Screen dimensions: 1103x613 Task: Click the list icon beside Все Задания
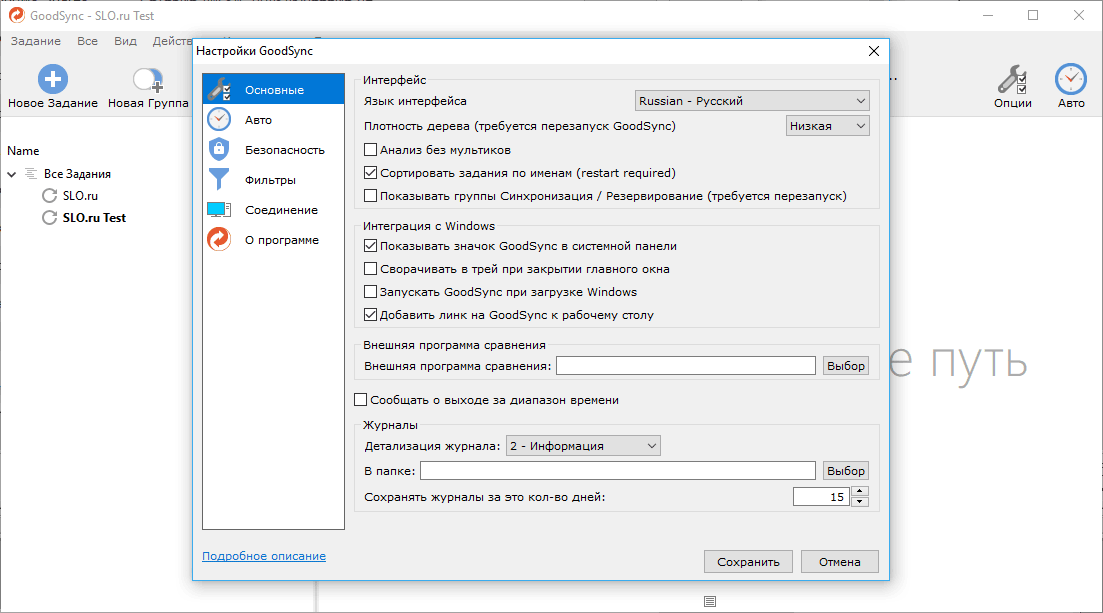pos(31,173)
